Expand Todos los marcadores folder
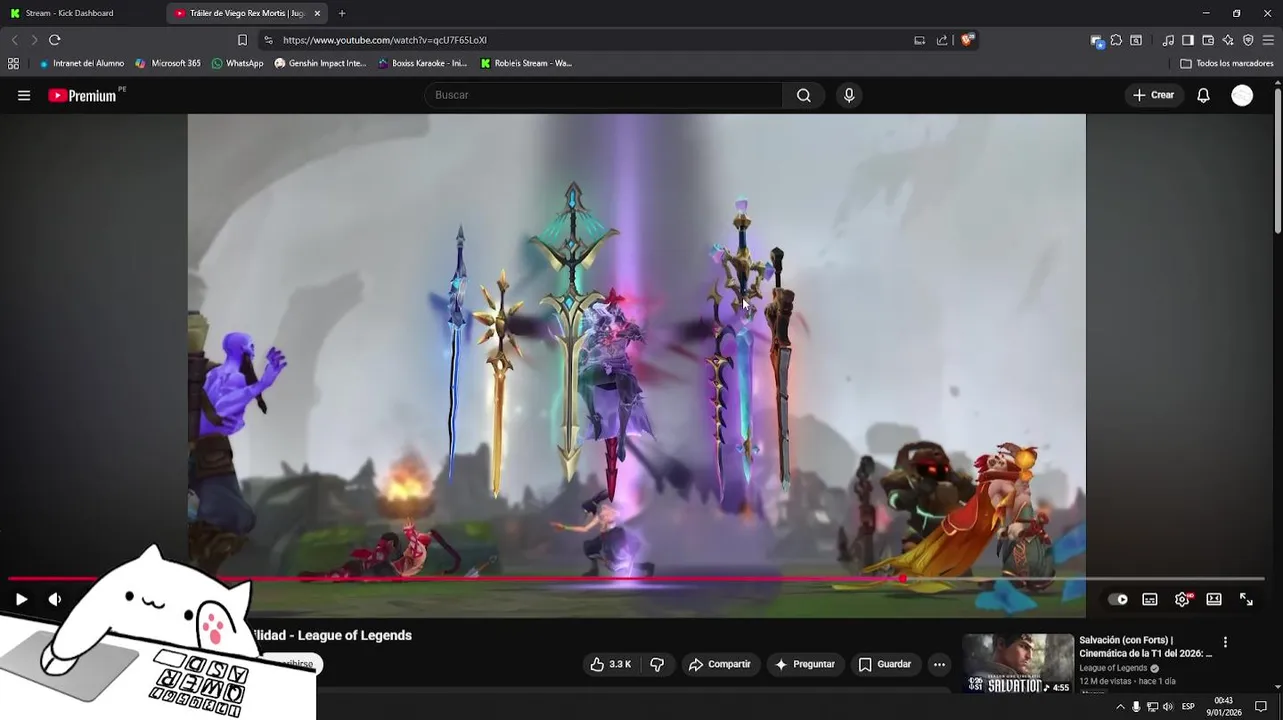The height and width of the screenshot is (720, 1283). point(1226,63)
